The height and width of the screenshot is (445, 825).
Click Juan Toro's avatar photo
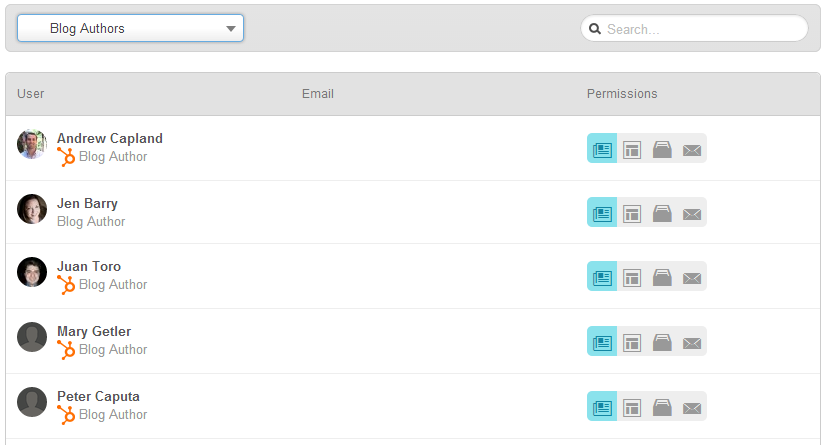coord(32,273)
